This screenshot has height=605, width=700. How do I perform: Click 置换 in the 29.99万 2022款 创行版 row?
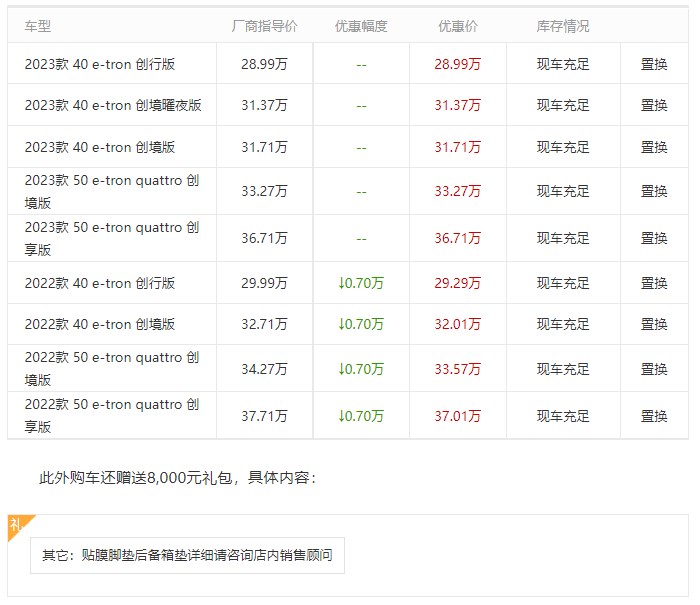(x=654, y=283)
